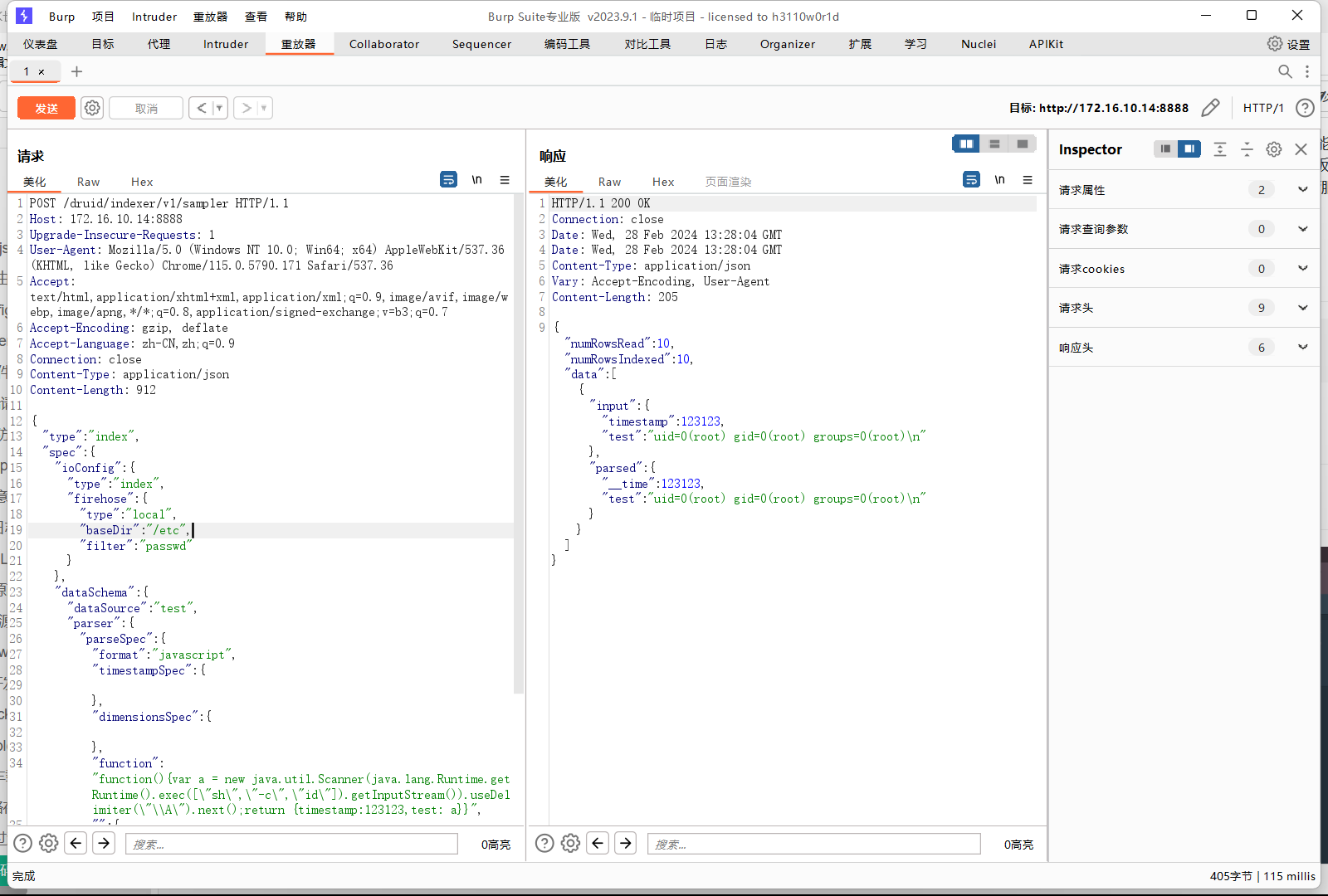The width and height of the screenshot is (1328, 896).
Task: Click the 发送 send button
Action: [x=46, y=108]
